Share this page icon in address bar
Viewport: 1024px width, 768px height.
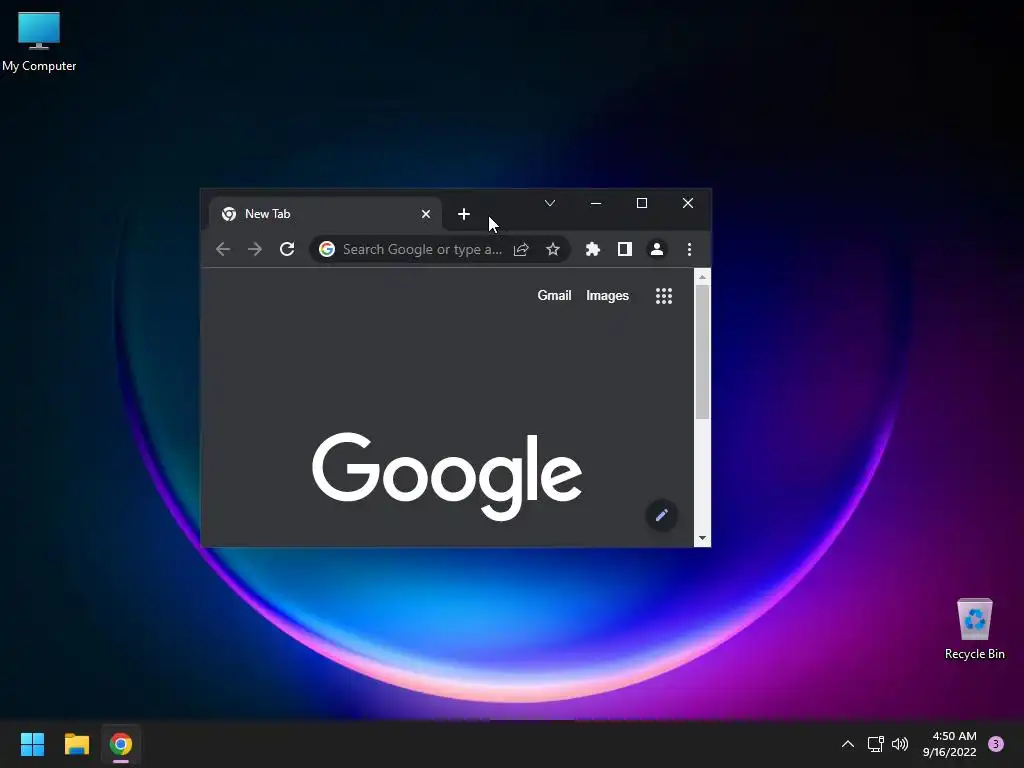[521, 249]
